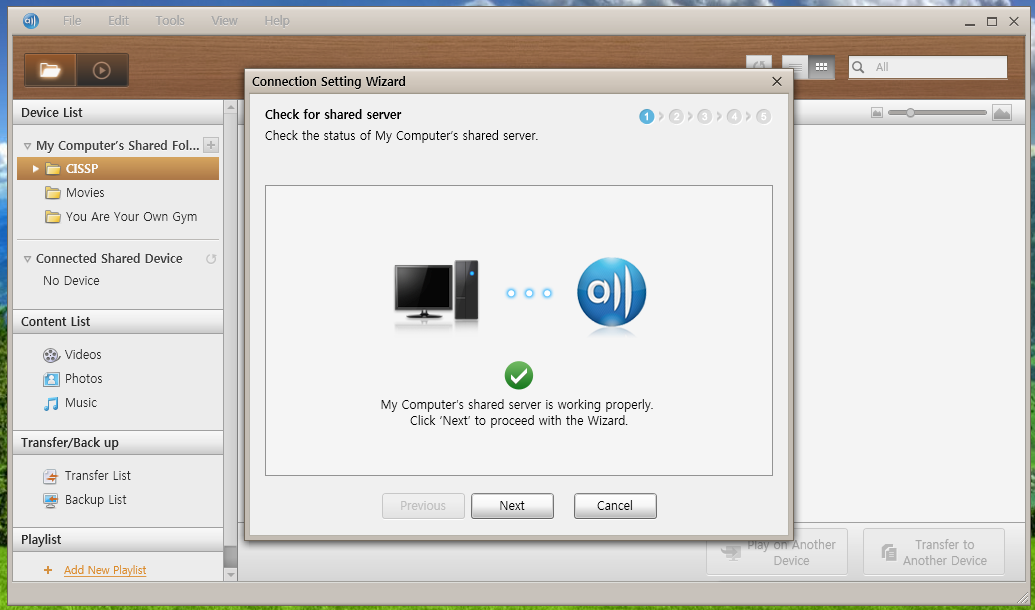The width and height of the screenshot is (1035, 610).
Task: Click Next in the wizard
Action: click(x=512, y=506)
